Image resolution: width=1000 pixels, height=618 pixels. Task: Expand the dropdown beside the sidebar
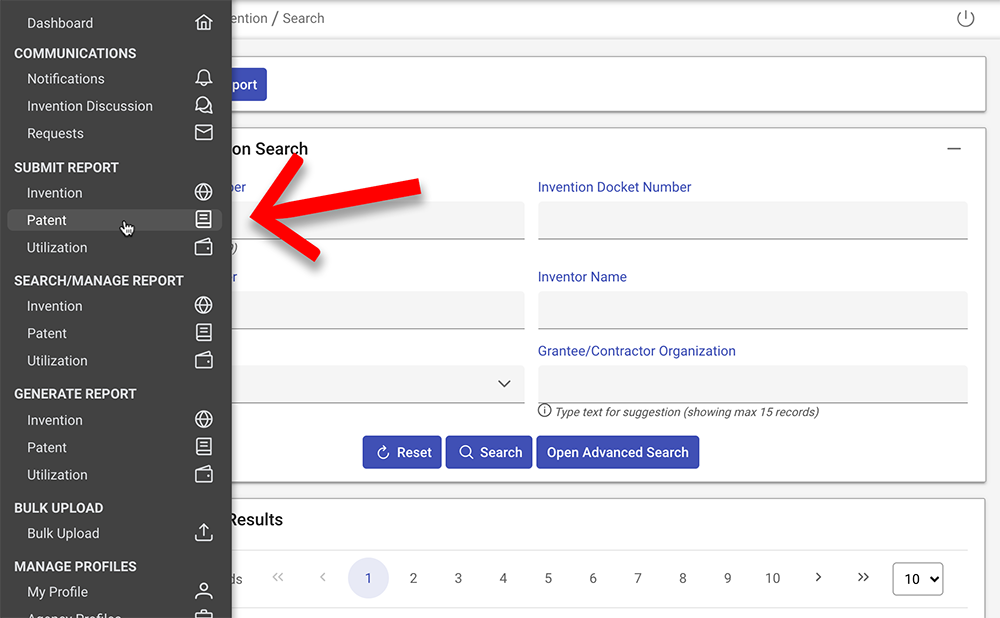pyautogui.click(x=504, y=384)
